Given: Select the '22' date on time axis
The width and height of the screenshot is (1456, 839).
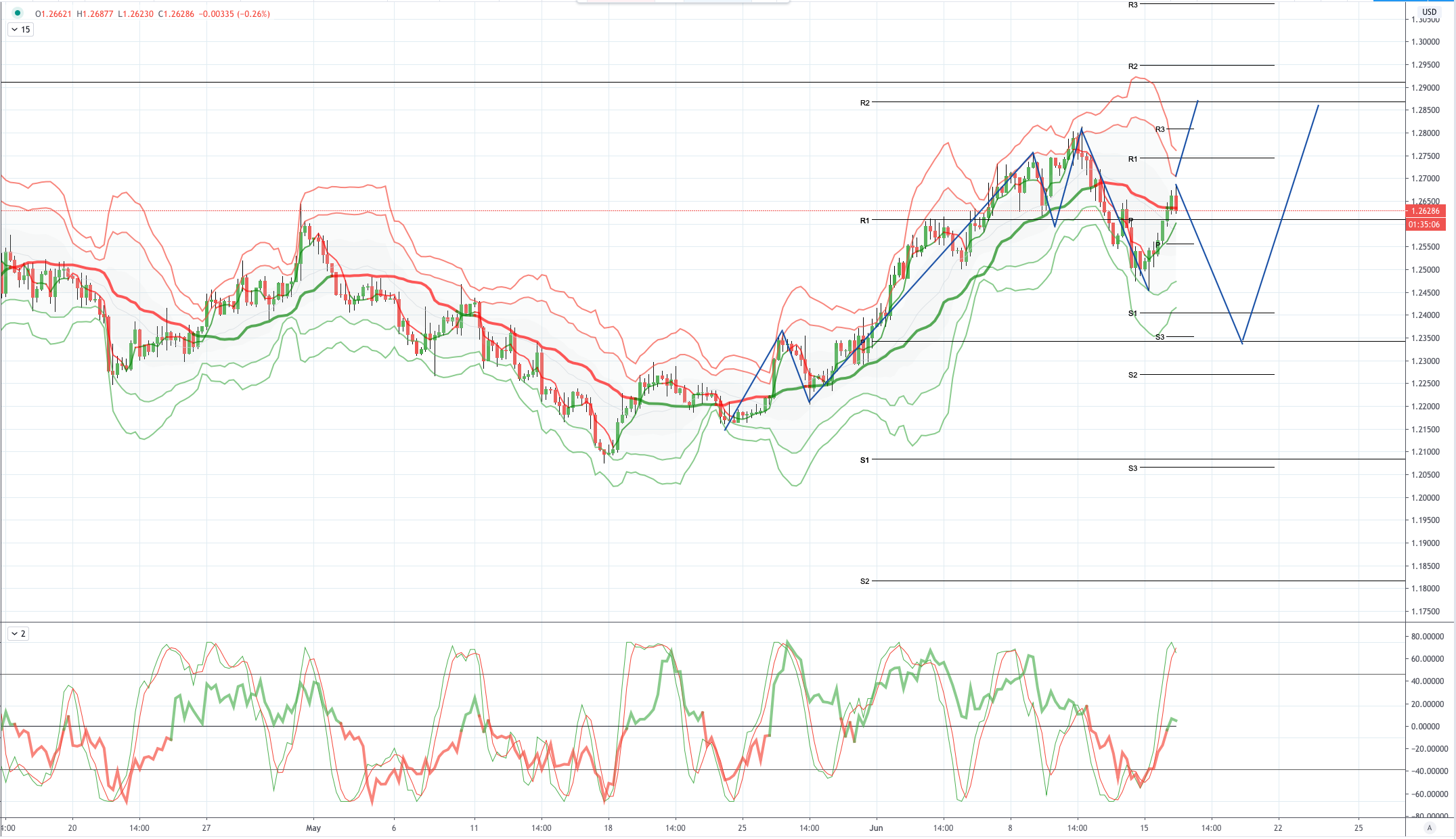Looking at the screenshot, I should pos(1278,827).
